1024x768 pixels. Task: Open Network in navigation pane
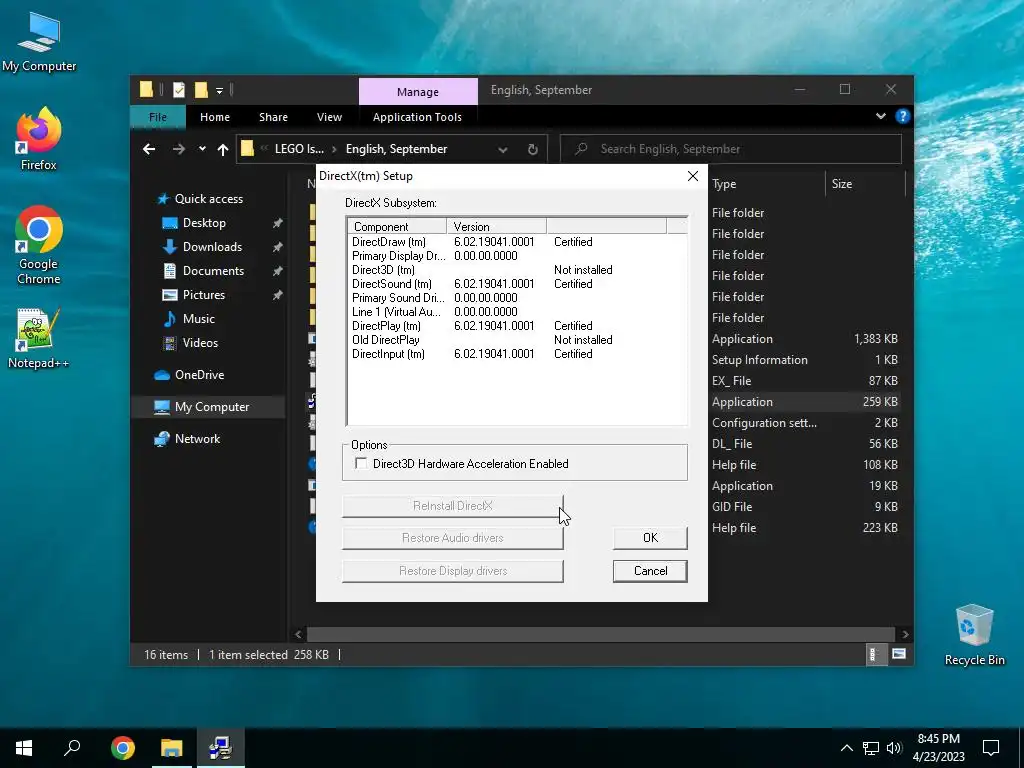click(x=187, y=439)
